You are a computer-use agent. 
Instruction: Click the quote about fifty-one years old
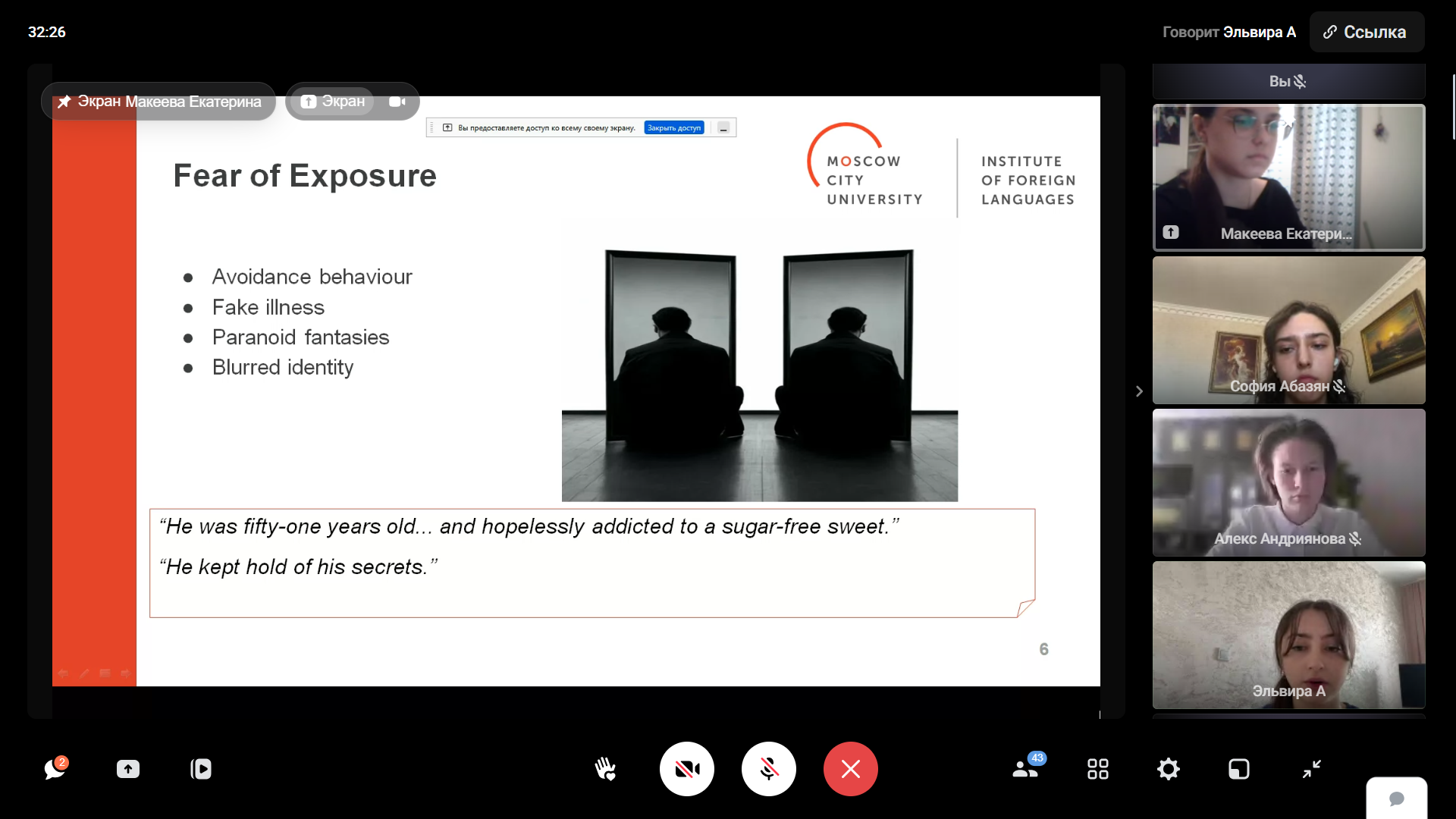[529, 526]
